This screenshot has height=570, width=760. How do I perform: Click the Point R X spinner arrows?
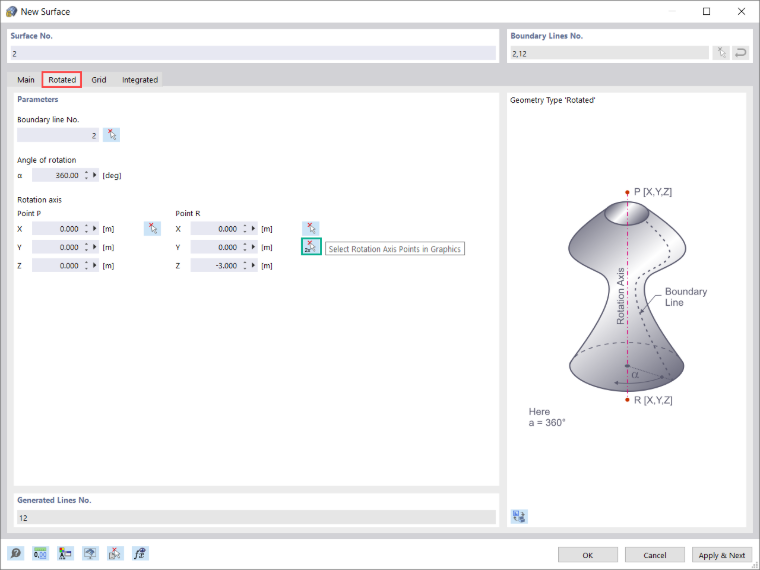(245, 229)
